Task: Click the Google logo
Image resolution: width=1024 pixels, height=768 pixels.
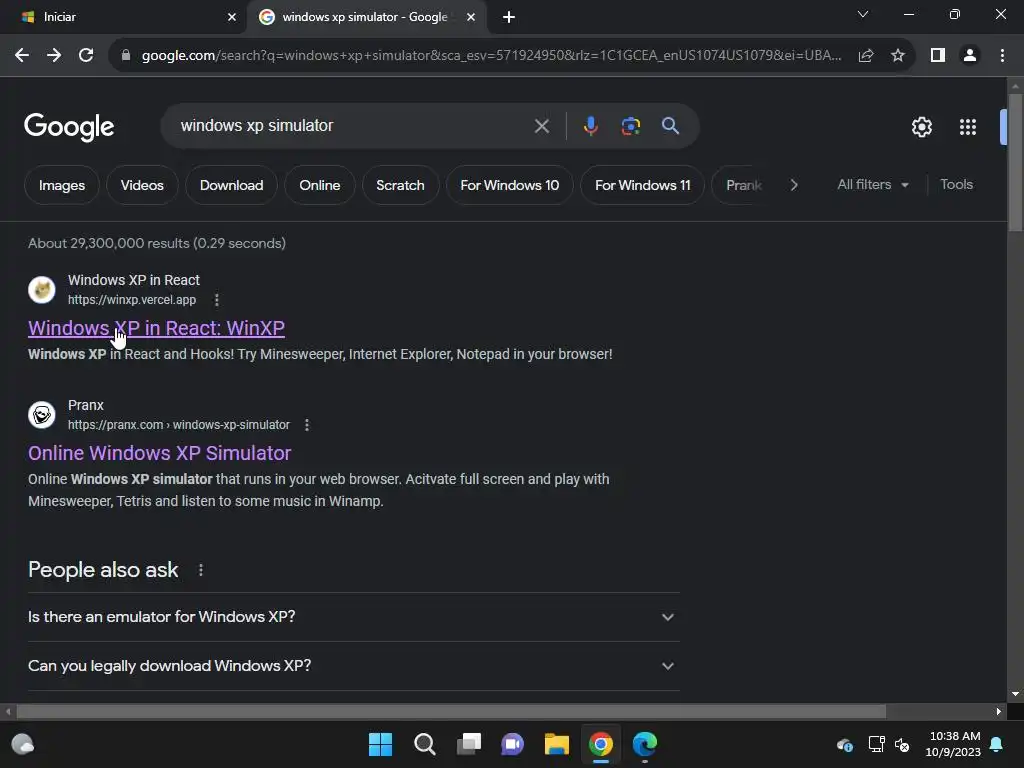Action: tap(69, 127)
